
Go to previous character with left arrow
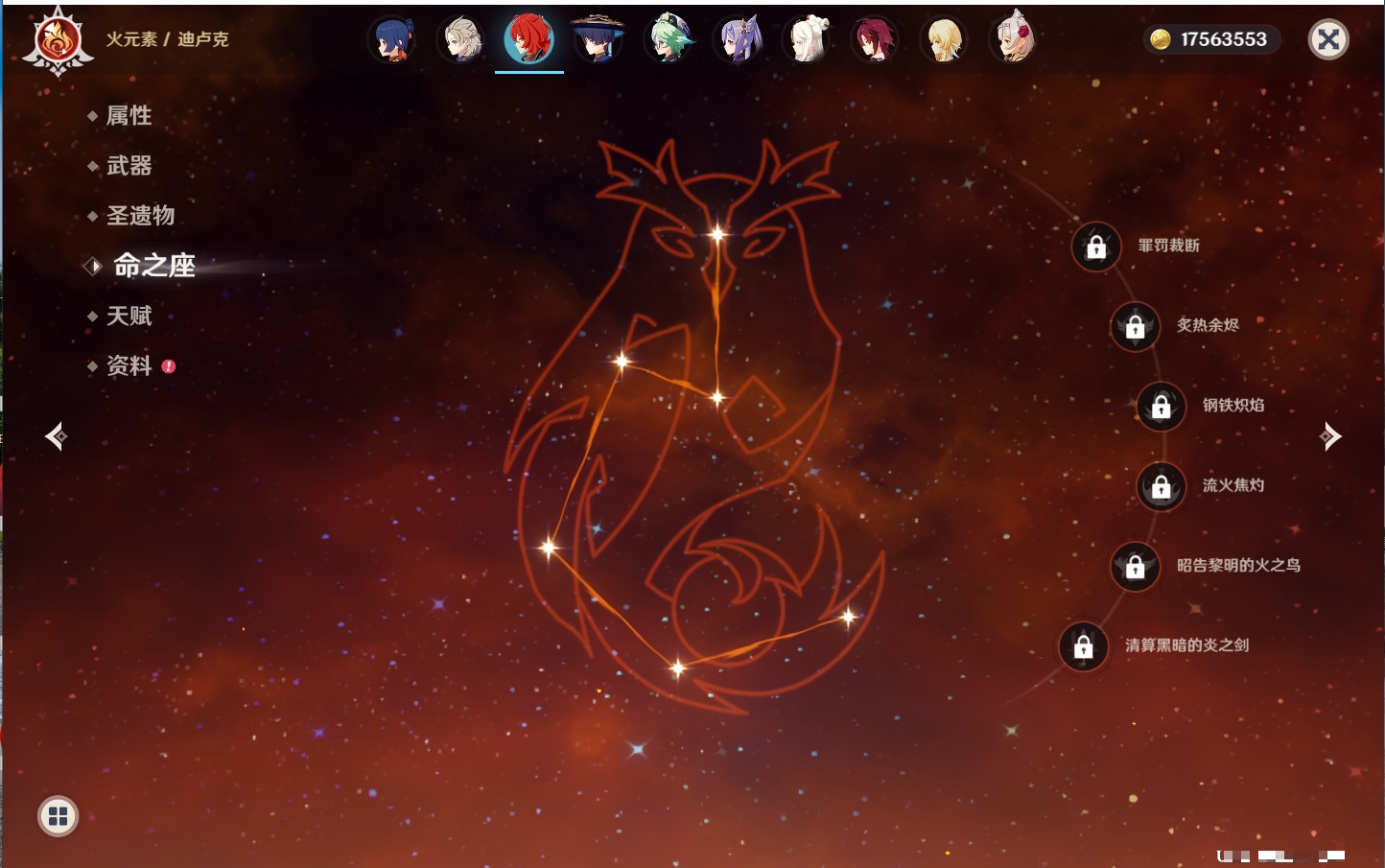tap(57, 436)
